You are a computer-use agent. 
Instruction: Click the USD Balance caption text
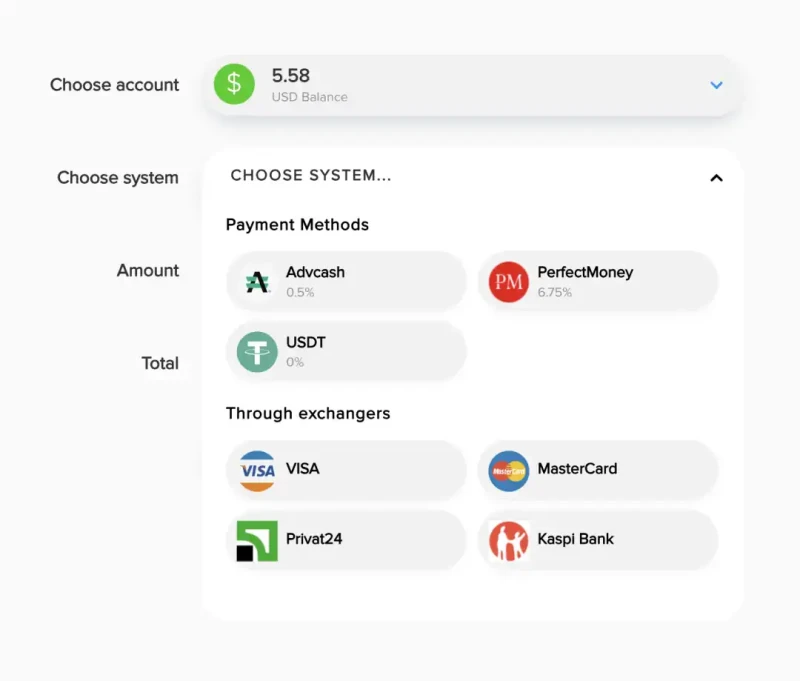(x=310, y=97)
